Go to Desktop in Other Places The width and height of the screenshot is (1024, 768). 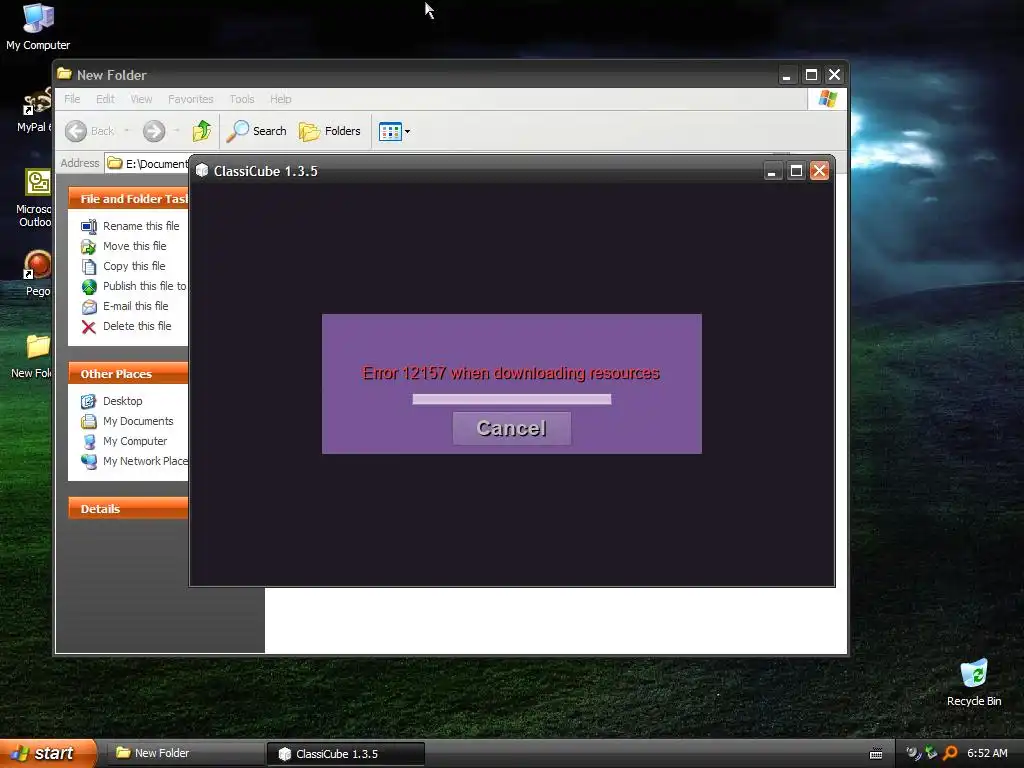point(122,401)
